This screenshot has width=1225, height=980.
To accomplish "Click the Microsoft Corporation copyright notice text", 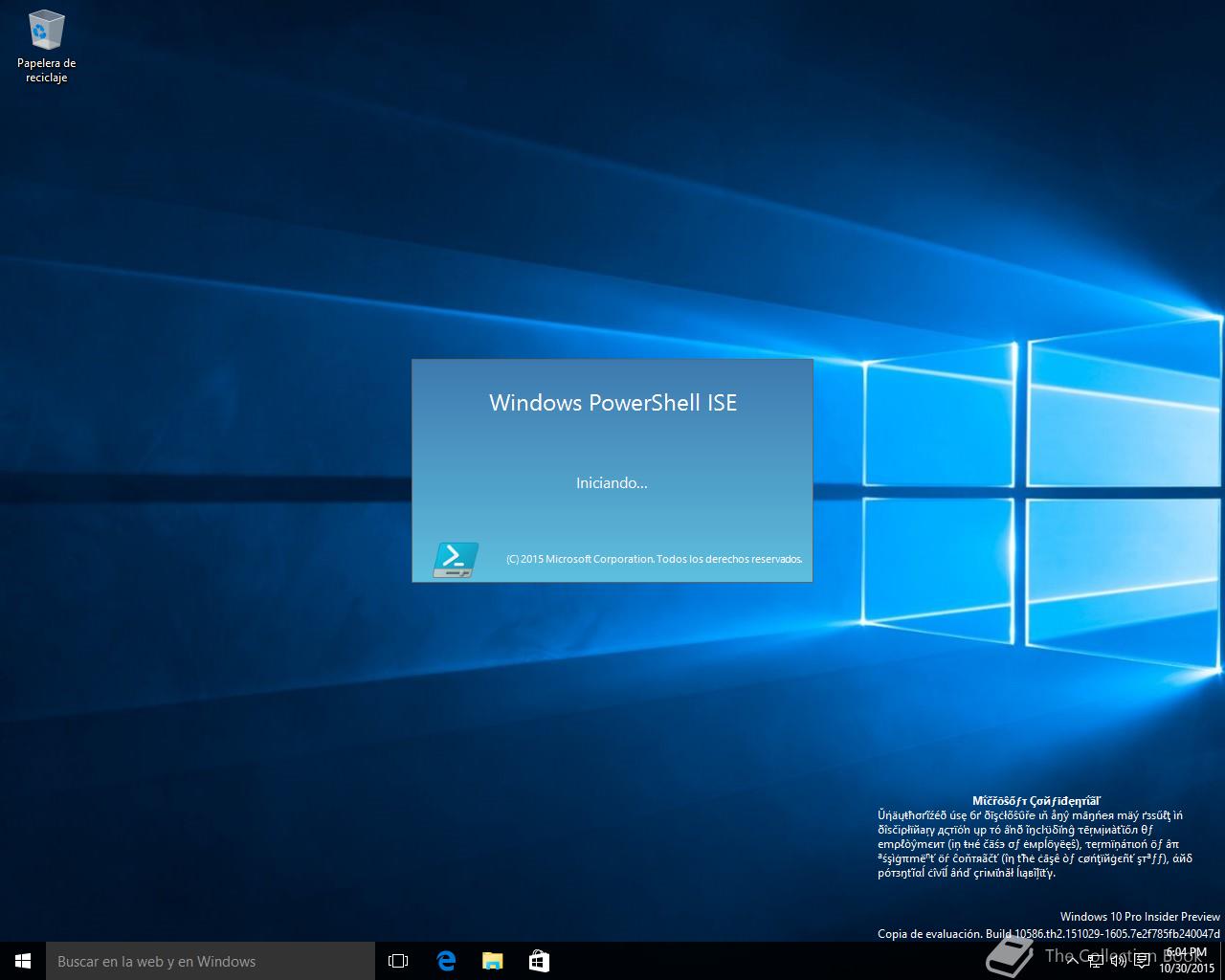I will 654,559.
